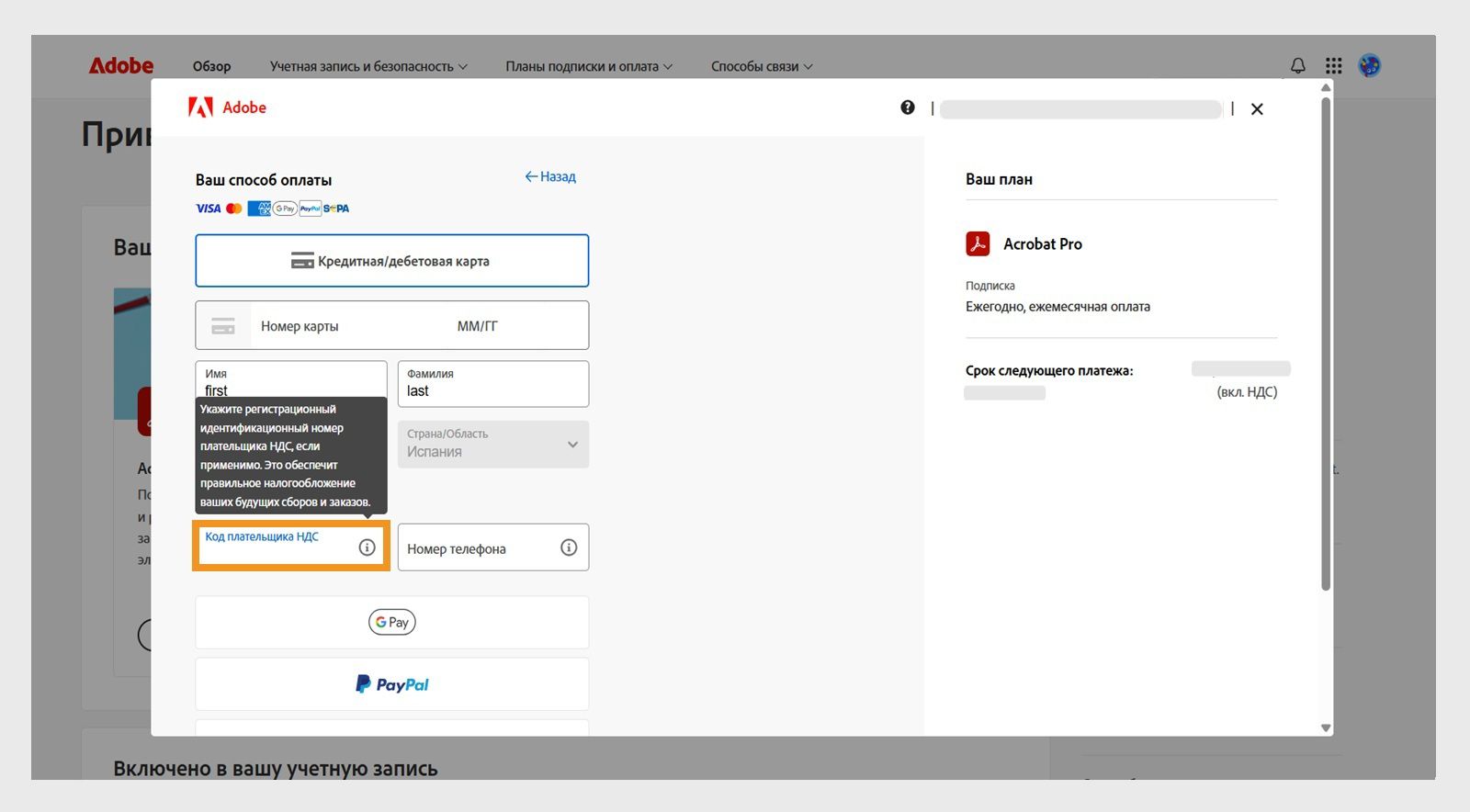Click the Подписка label
This screenshot has height=812, width=1470.
[990, 286]
